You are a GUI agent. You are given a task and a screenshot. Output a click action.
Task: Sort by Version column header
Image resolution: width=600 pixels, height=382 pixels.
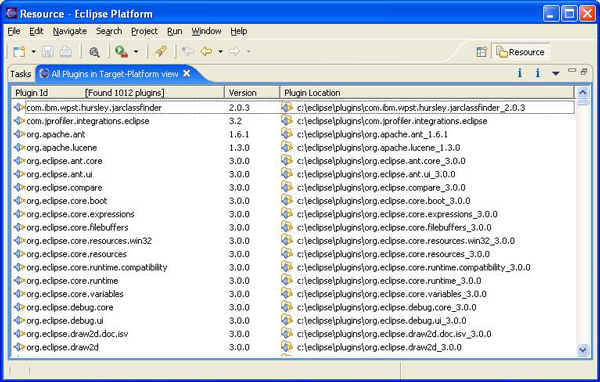point(252,93)
